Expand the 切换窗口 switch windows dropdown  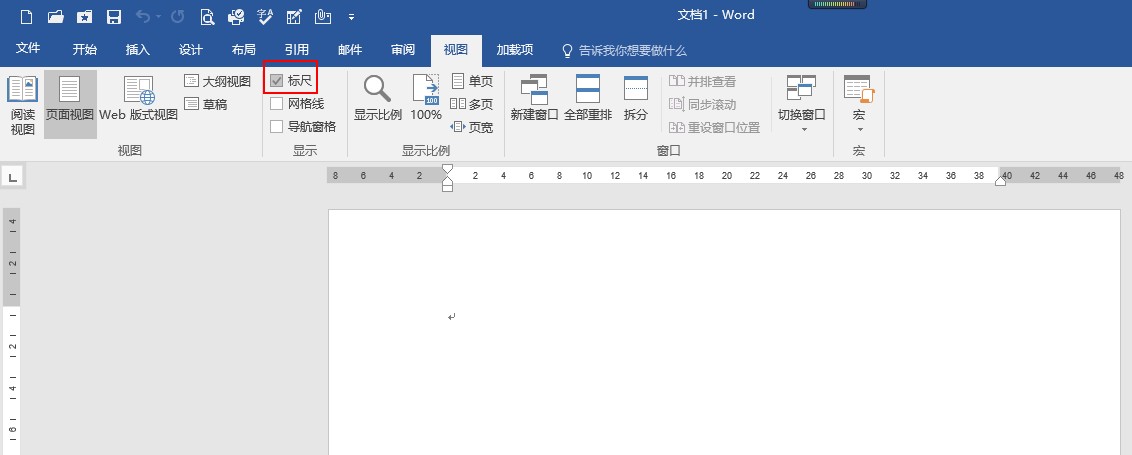802,105
